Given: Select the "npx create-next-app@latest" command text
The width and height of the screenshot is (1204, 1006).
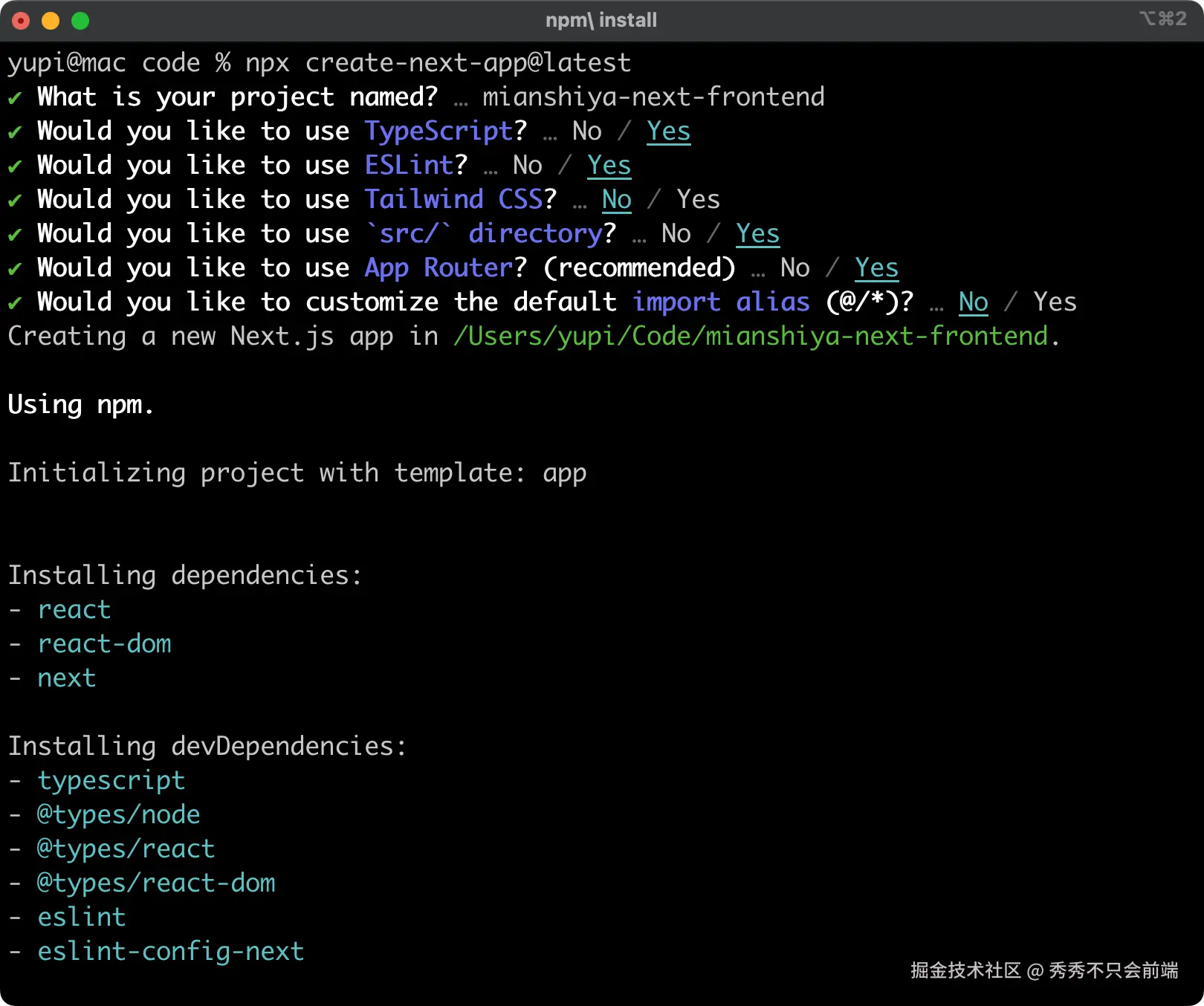Looking at the screenshot, I should coord(438,63).
